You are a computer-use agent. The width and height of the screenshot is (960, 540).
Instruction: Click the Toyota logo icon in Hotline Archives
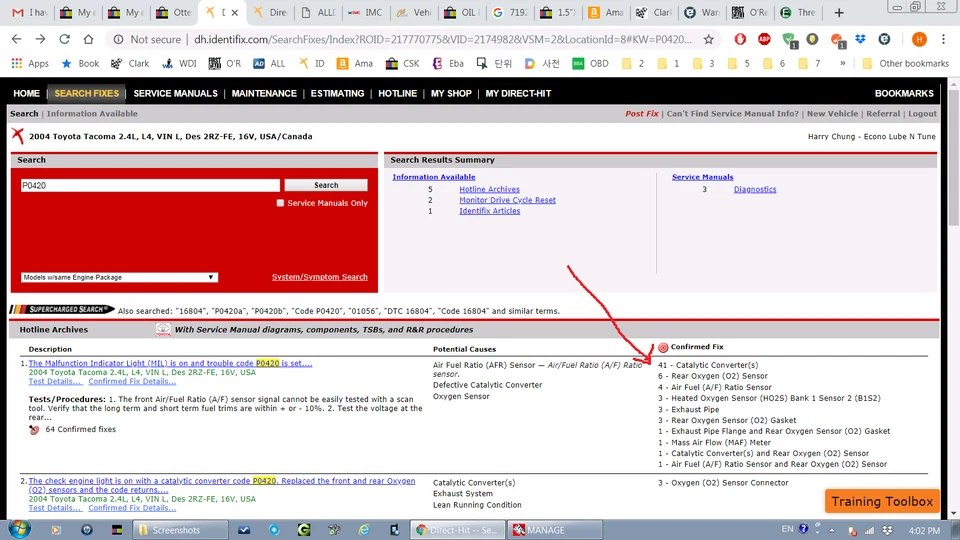(x=163, y=329)
